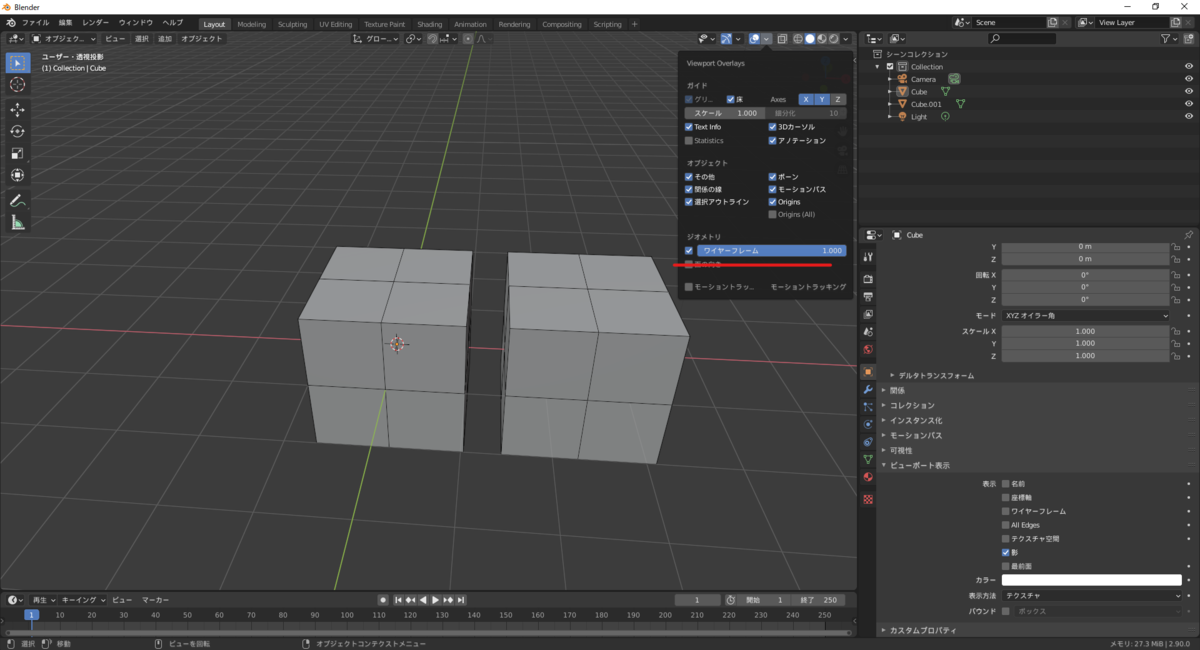This screenshot has width=1200, height=650.
Task: Open the レンダー menu
Action: pyautogui.click(x=96, y=22)
